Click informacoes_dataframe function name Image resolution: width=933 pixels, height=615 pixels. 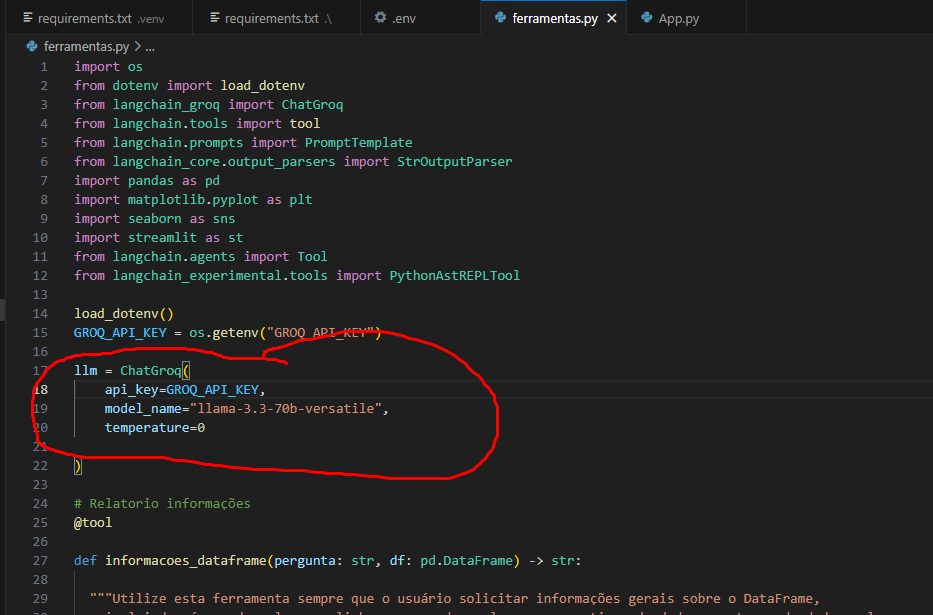[x=186, y=561]
